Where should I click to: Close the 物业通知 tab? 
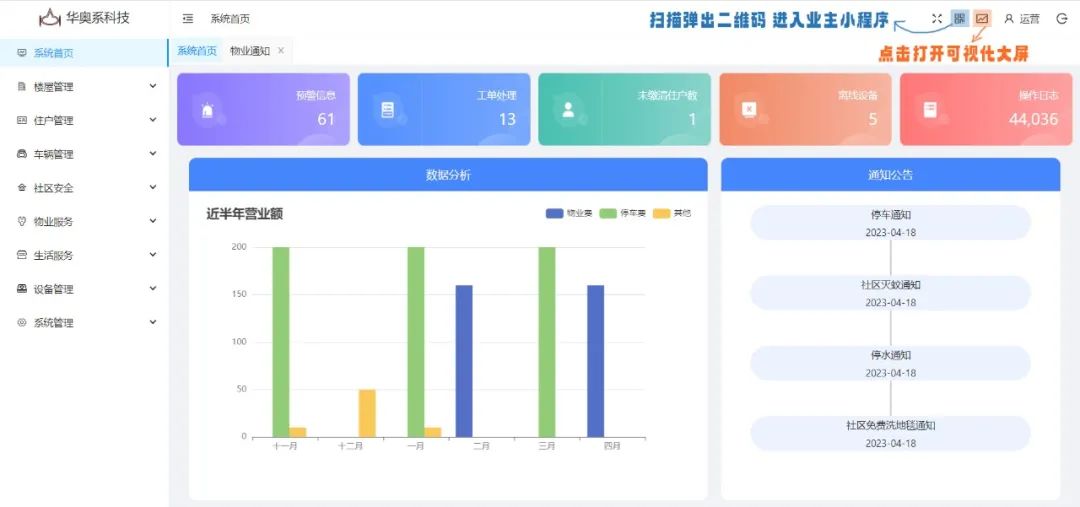pyautogui.click(x=281, y=51)
